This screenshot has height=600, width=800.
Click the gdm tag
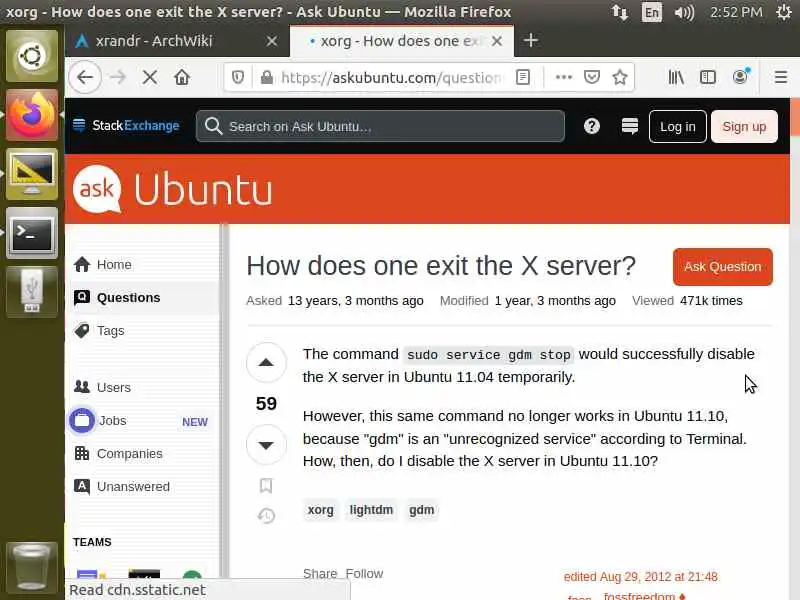(421, 510)
